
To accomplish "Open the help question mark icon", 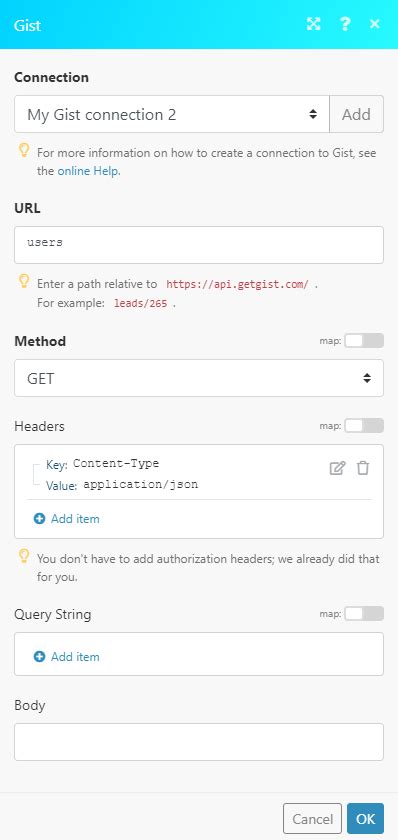I will point(345,24).
